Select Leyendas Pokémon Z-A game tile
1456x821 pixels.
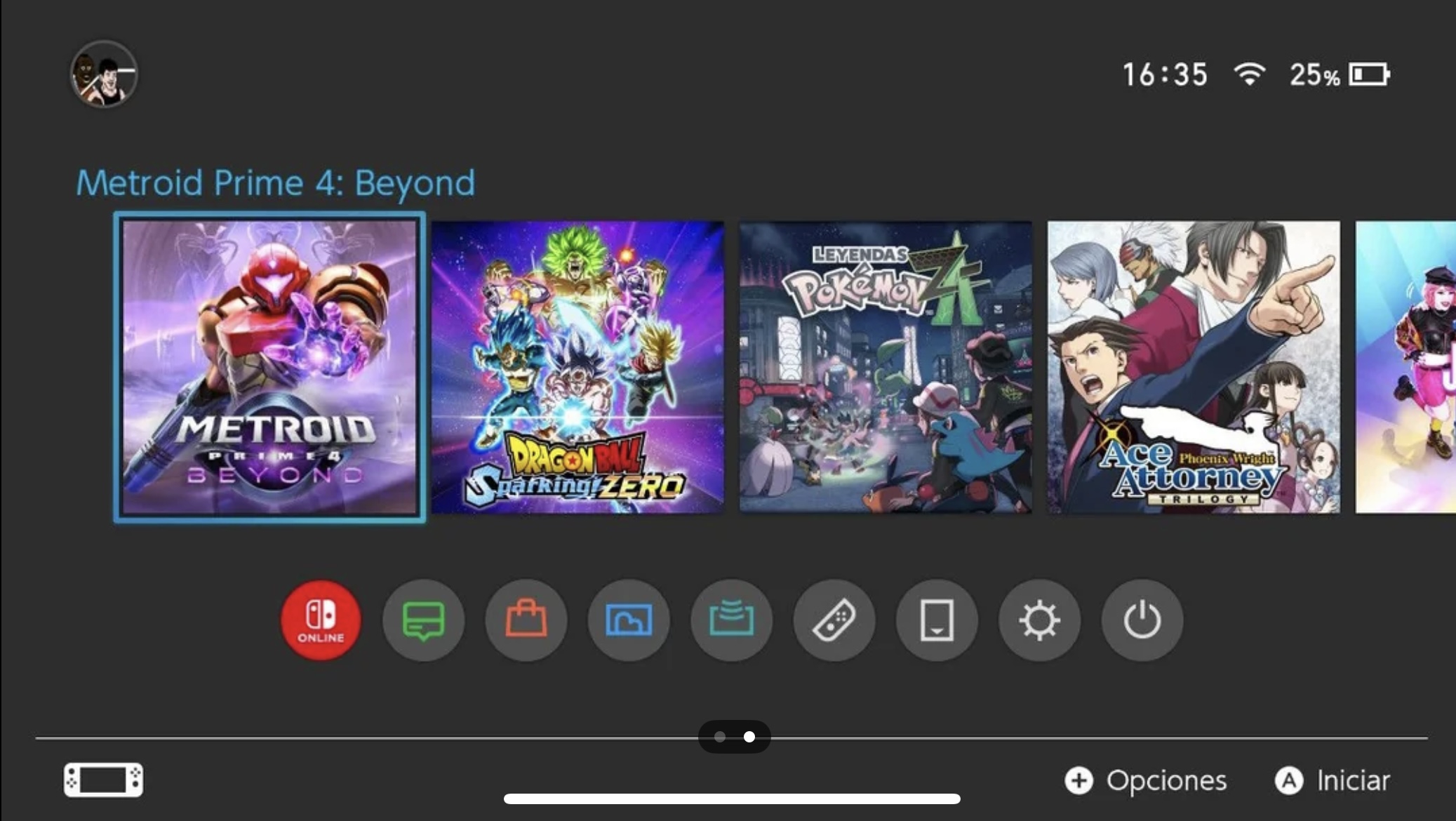tap(885, 367)
